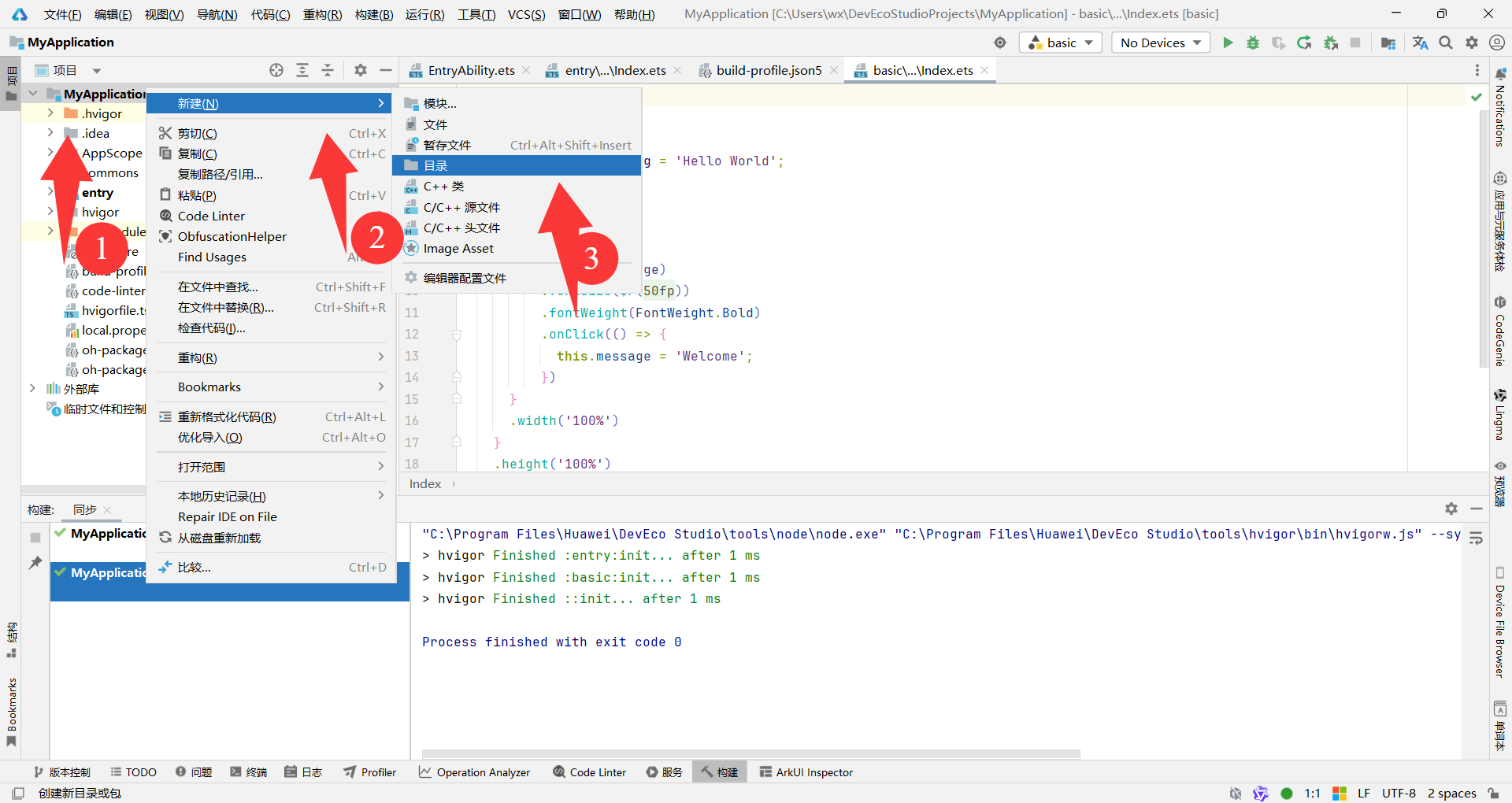Click Collapse All icon in project panel

(328, 70)
